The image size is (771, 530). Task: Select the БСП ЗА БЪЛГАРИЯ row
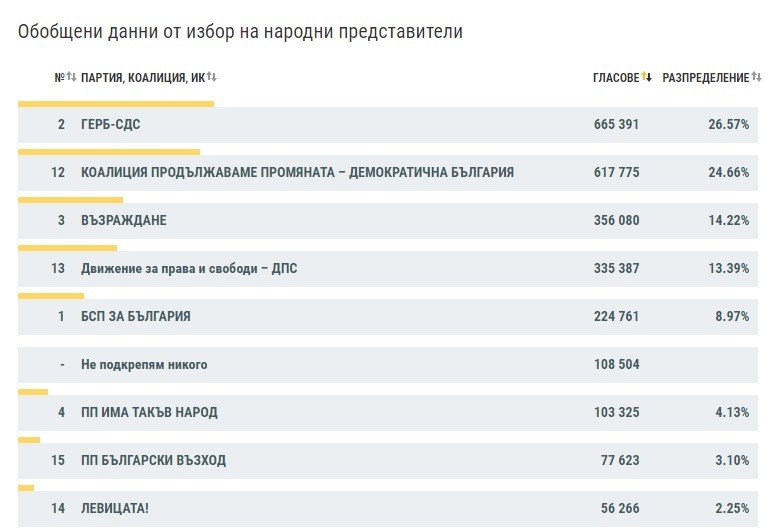tap(135, 316)
